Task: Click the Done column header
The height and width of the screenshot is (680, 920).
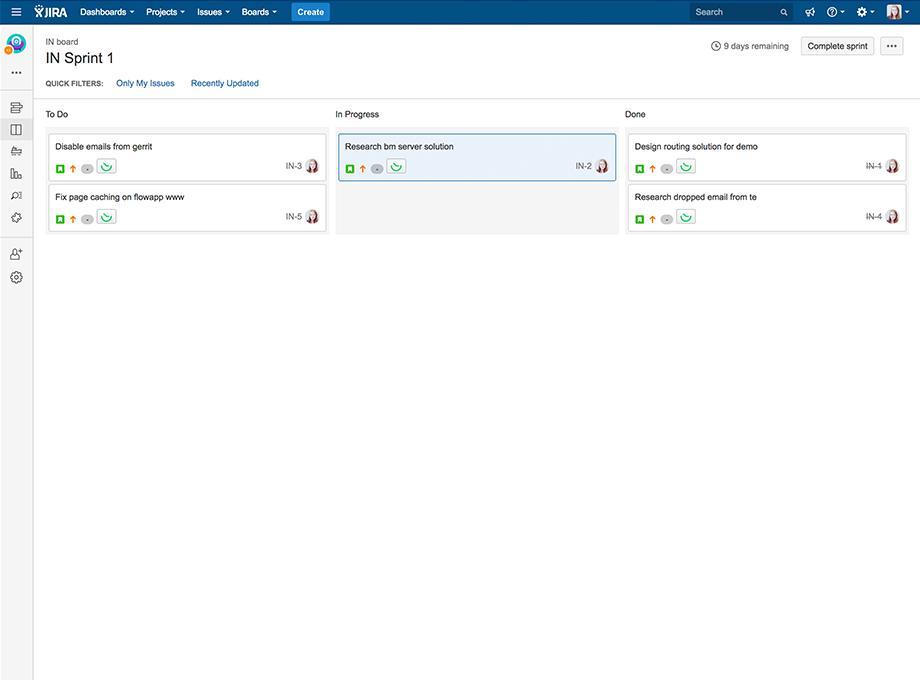Action: click(x=635, y=114)
